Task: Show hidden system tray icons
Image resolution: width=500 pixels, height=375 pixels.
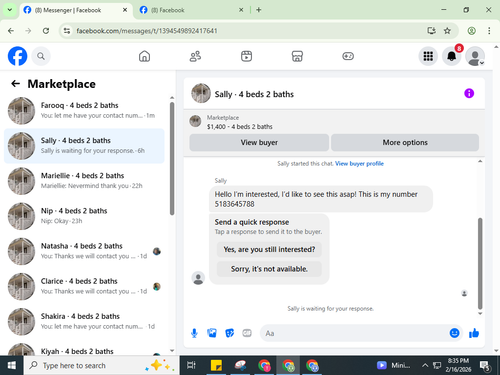Action: 425,365
